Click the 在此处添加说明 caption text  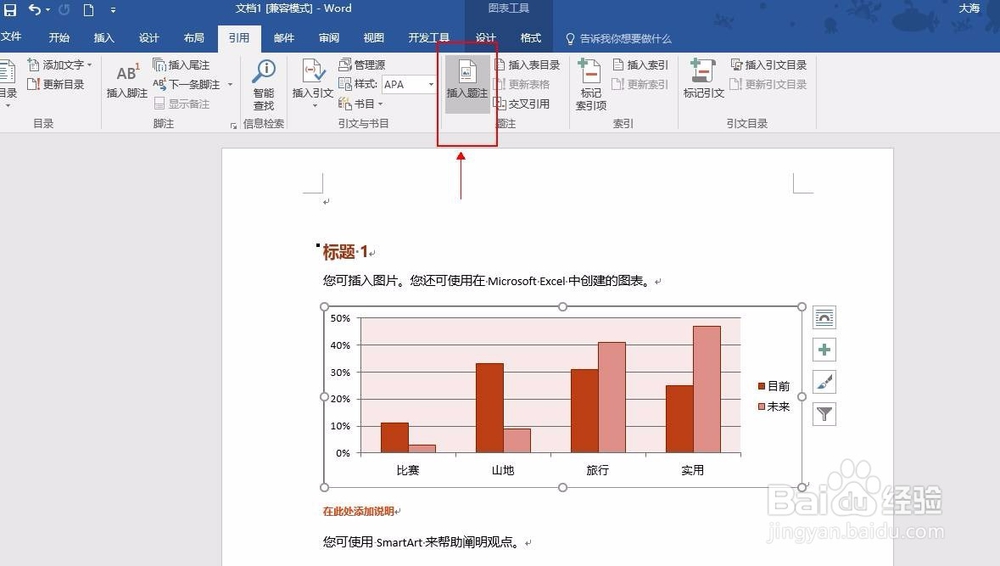click(x=358, y=511)
